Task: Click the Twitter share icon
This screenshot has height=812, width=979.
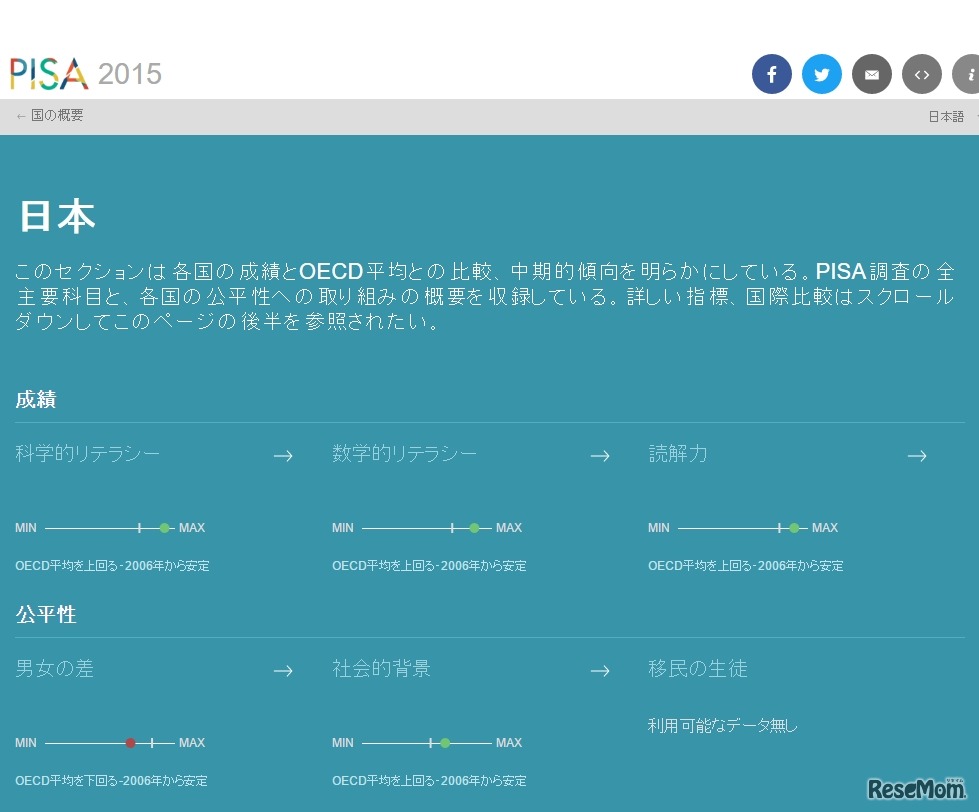Action: coord(821,74)
